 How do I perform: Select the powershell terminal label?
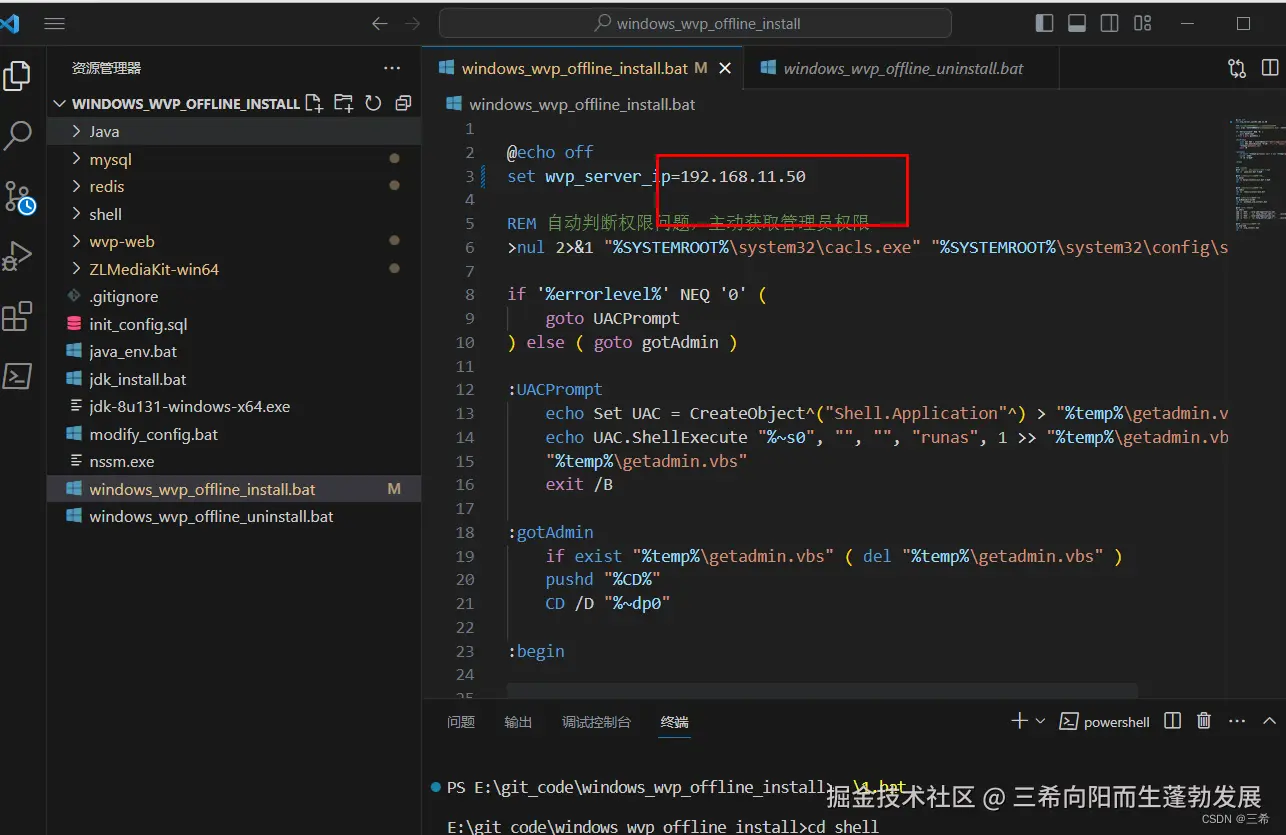tap(1105, 721)
